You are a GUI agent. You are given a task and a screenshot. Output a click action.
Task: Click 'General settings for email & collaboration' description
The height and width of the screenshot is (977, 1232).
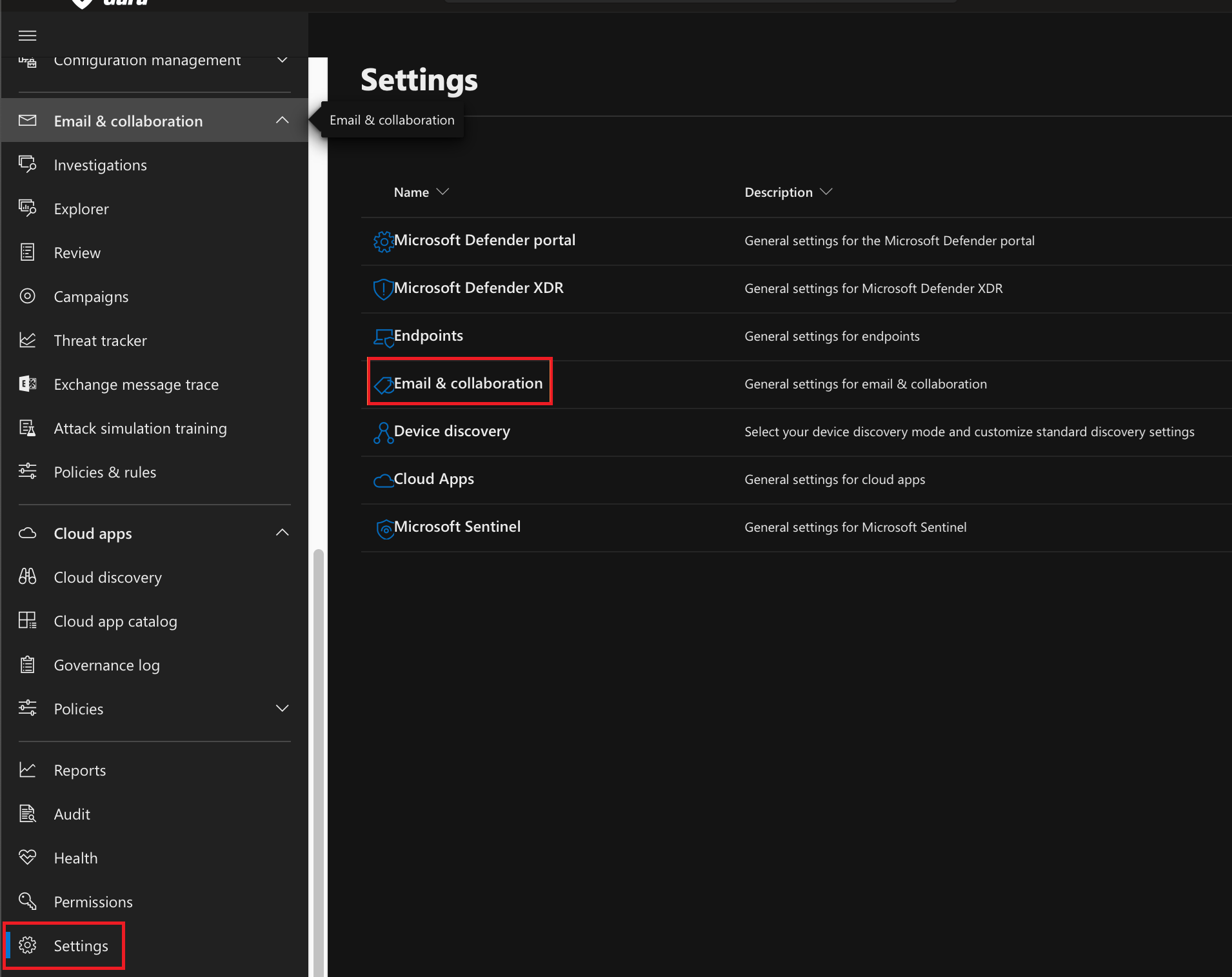pyautogui.click(x=866, y=384)
